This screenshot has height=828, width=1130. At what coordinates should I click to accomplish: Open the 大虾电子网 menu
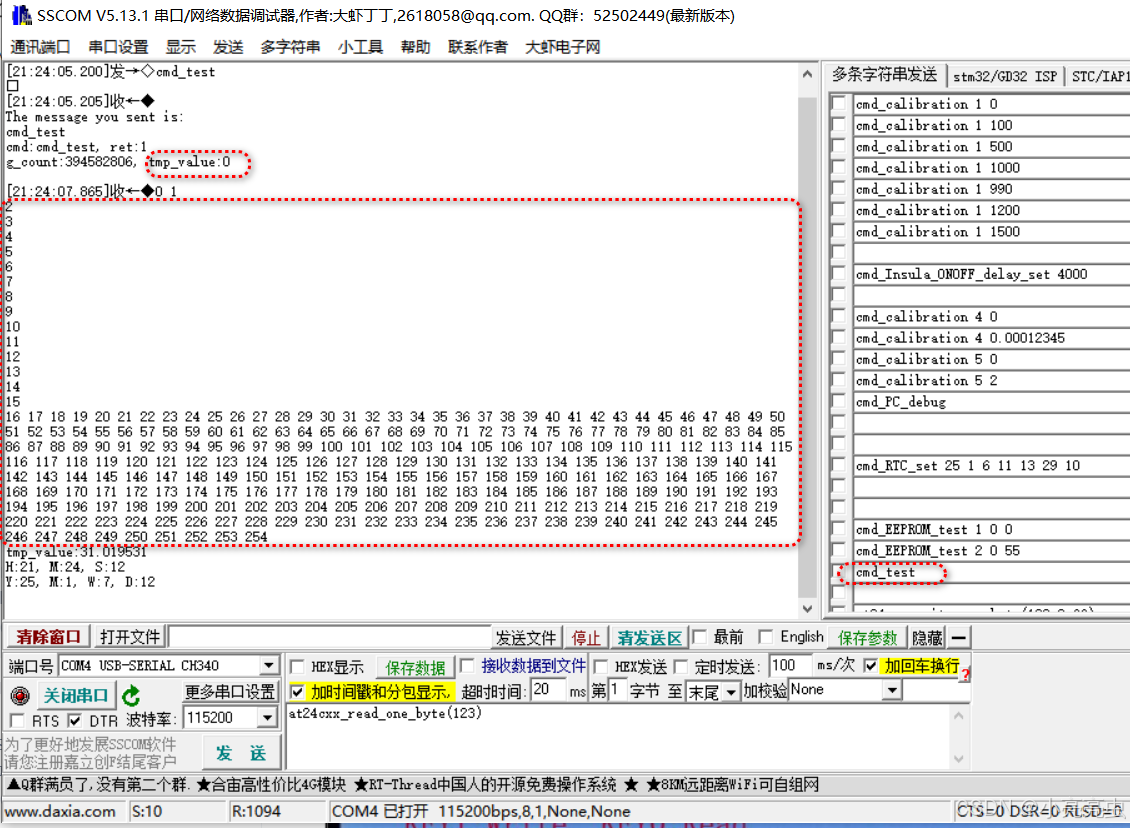(562, 47)
